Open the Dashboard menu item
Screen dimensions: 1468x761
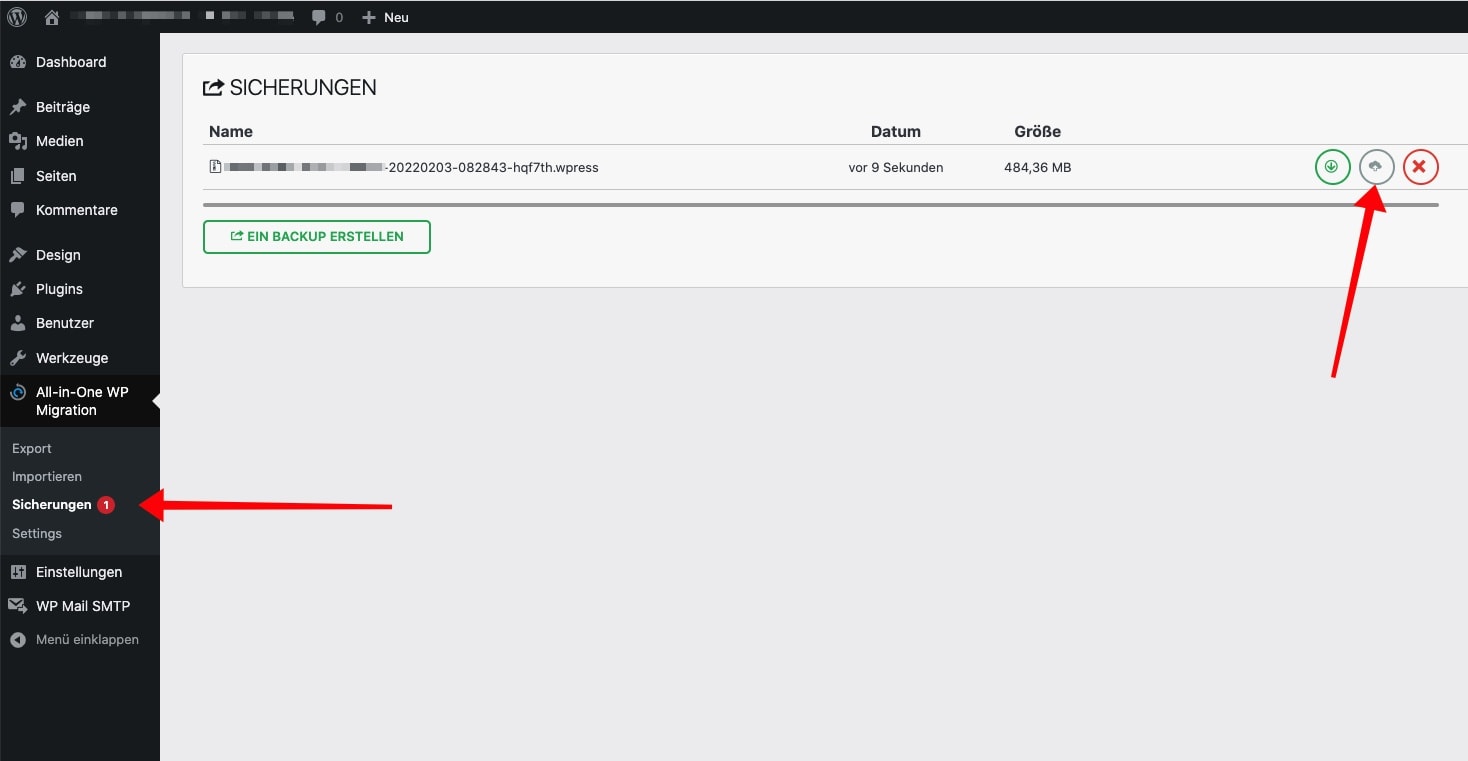click(70, 62)
